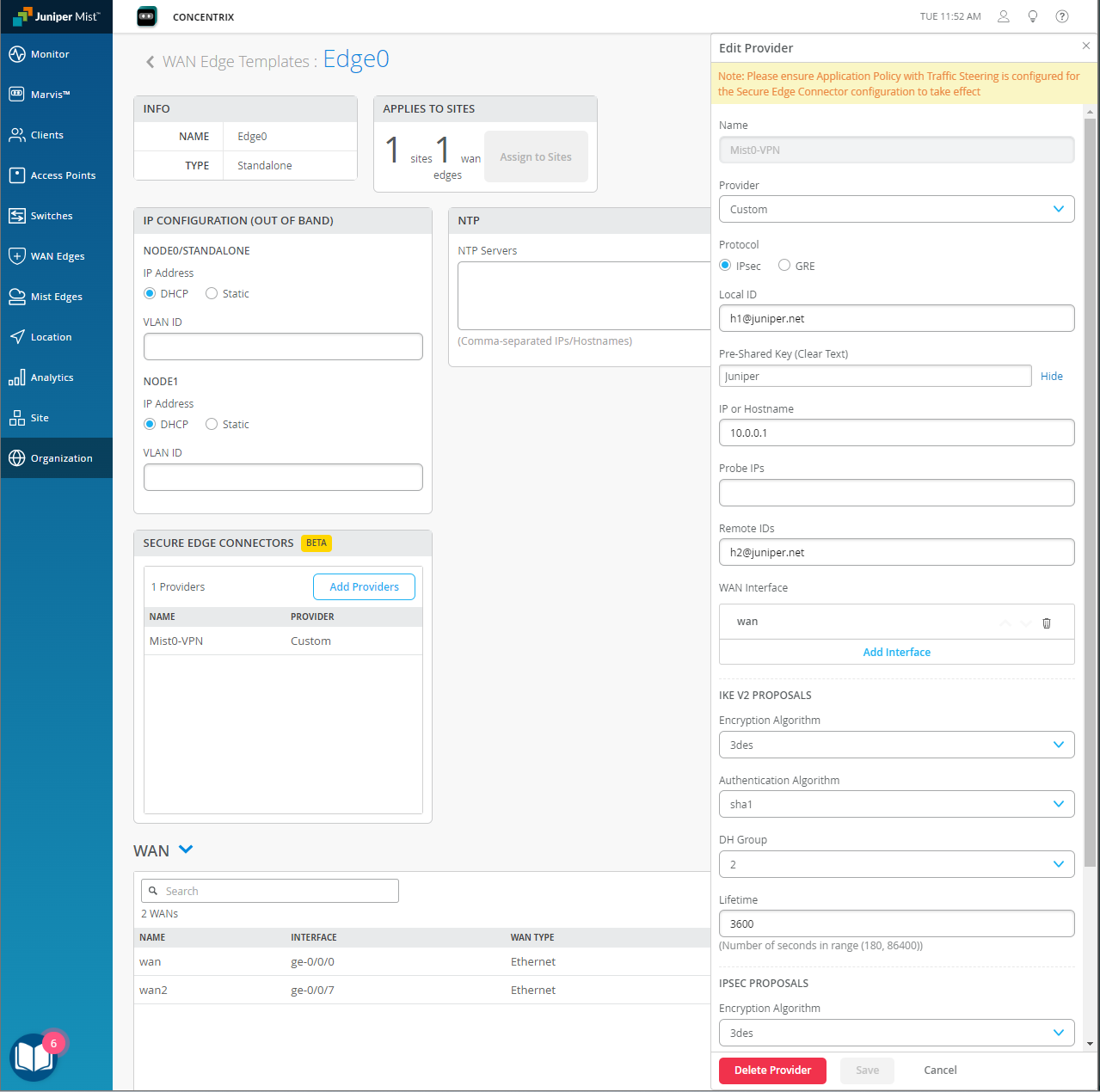Open the Analytics section
Viewport: 1100px width, 1092px height.
pyautogui.click(x=52, y=377)
